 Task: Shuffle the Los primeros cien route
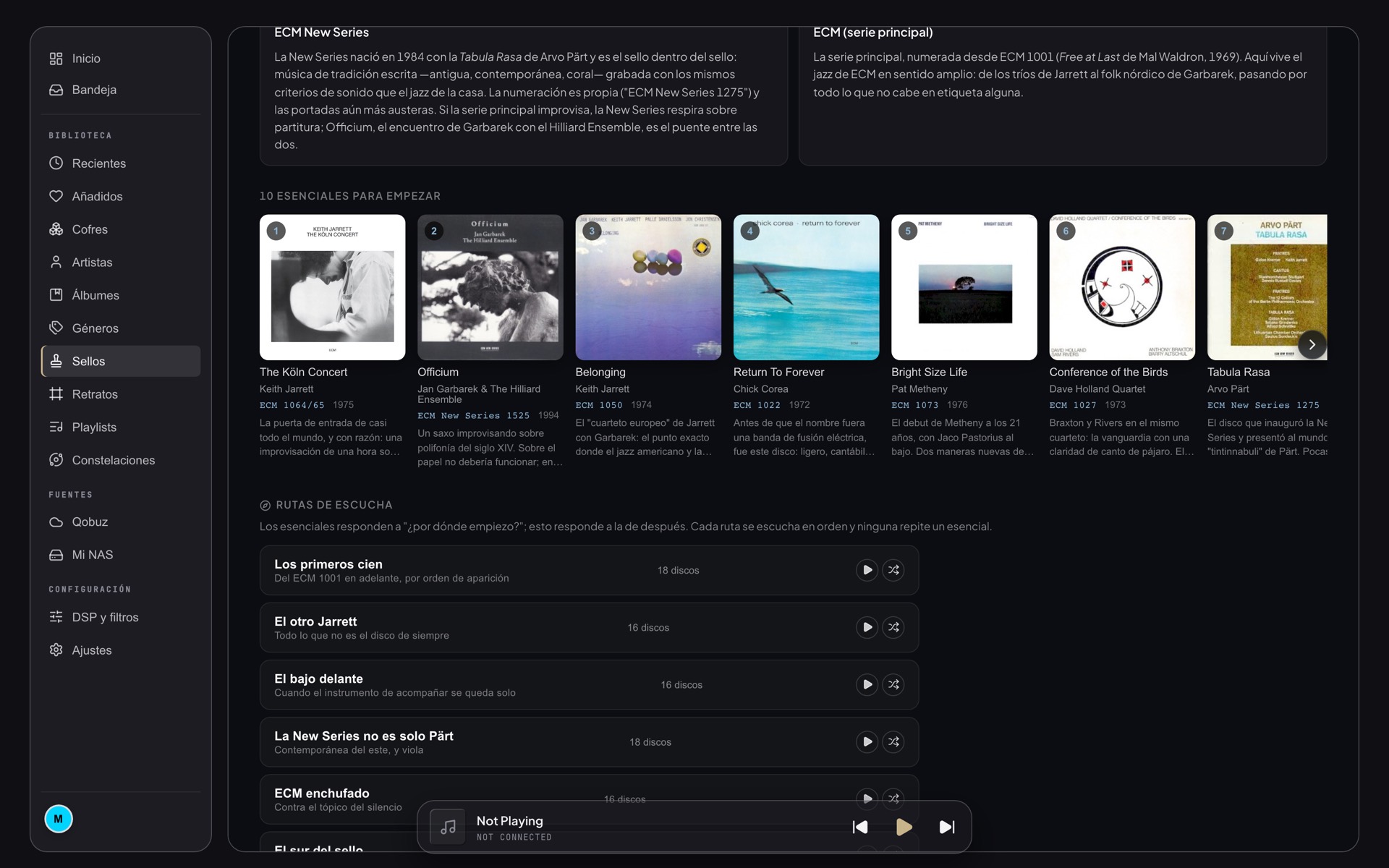click(x=893, y=570)
